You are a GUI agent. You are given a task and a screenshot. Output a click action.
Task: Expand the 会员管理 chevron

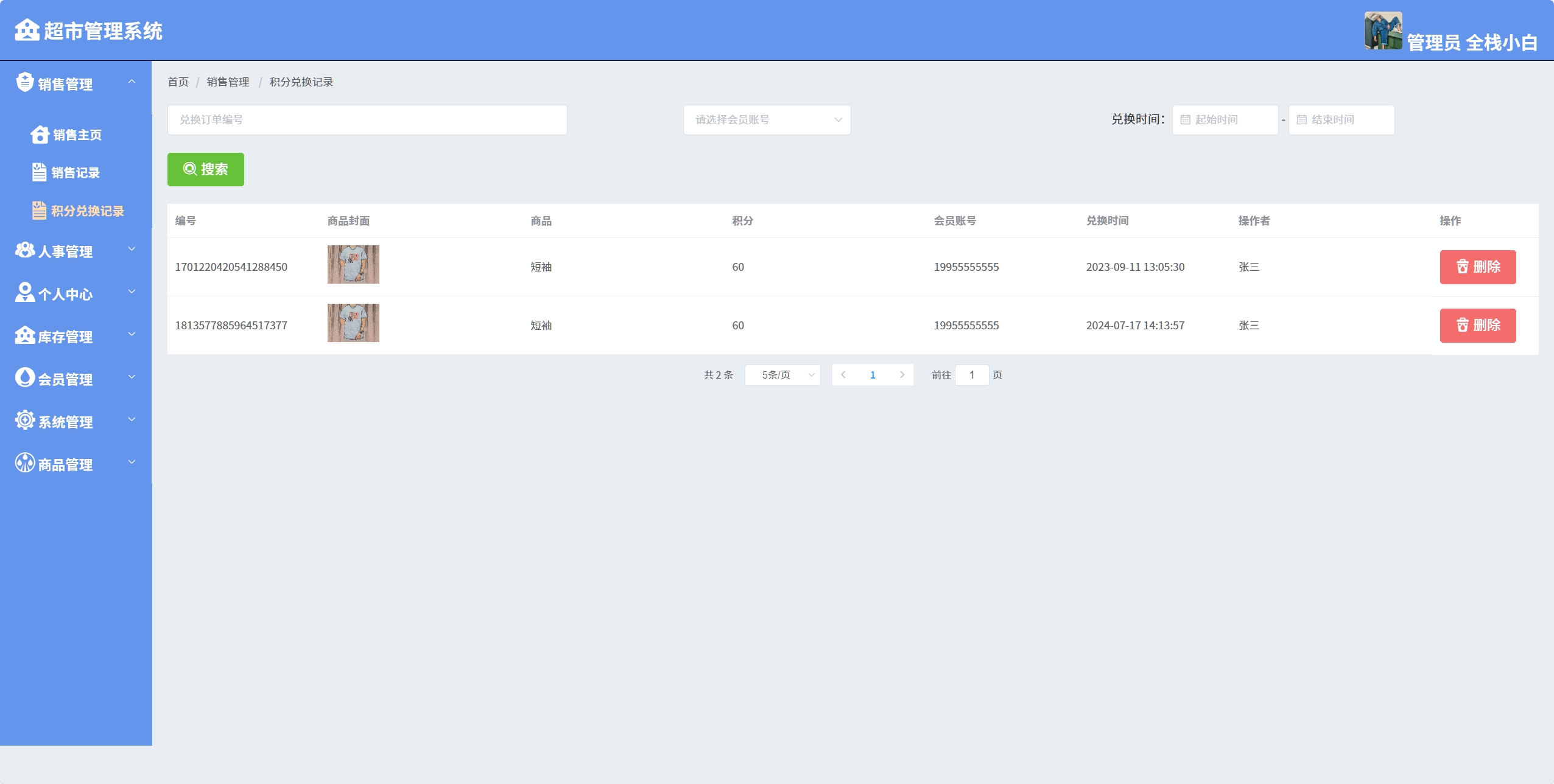pos(132,377)
